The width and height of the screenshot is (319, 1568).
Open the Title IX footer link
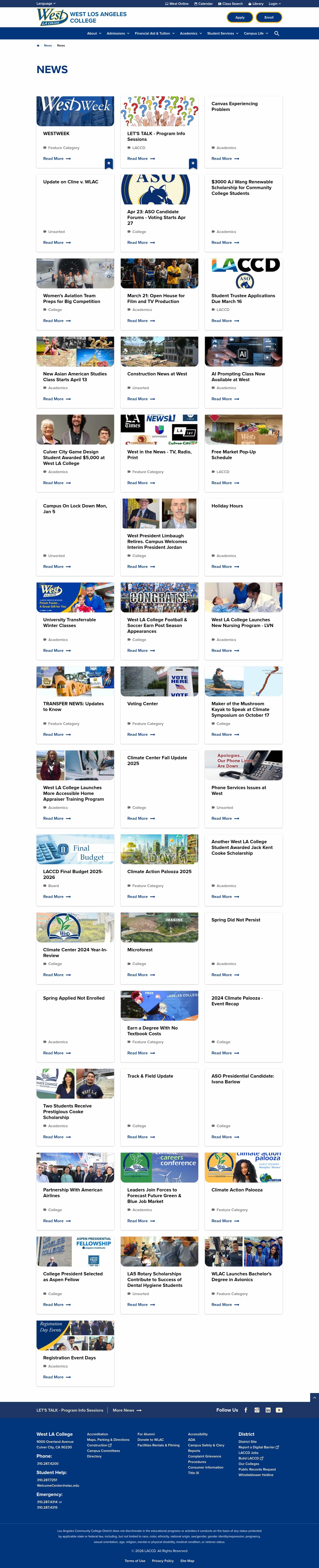point(194,1473)
